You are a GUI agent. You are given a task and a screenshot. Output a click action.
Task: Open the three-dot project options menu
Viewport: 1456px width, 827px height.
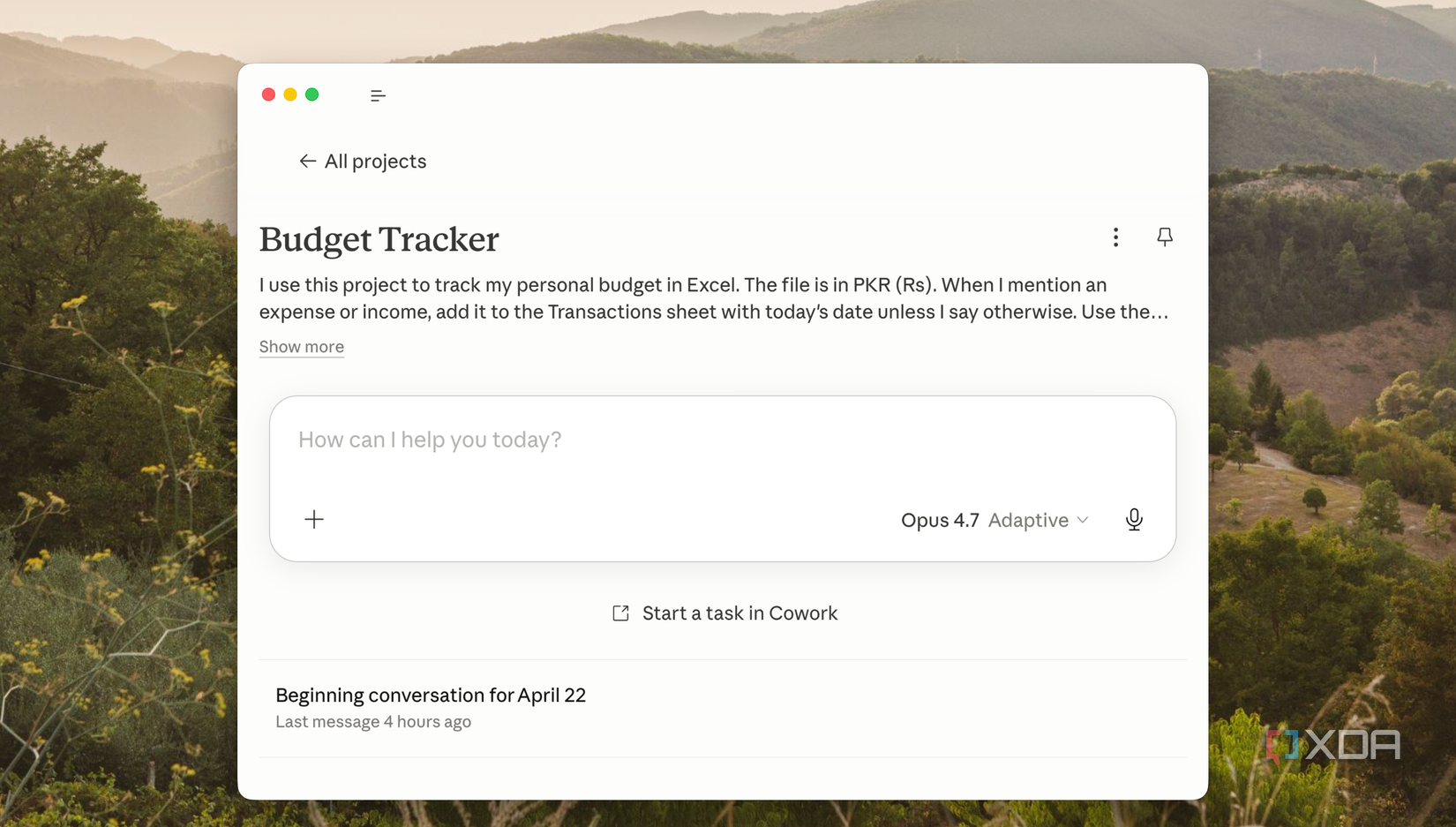[x=1115, y=237]
